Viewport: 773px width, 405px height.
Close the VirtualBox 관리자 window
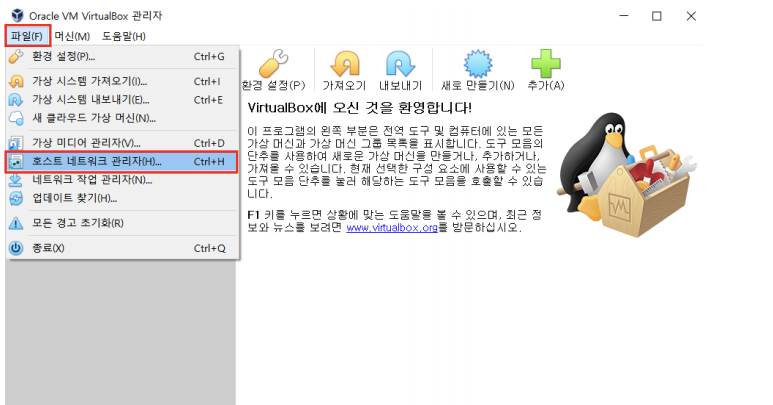pyautogui.click(x=691, y=16)
